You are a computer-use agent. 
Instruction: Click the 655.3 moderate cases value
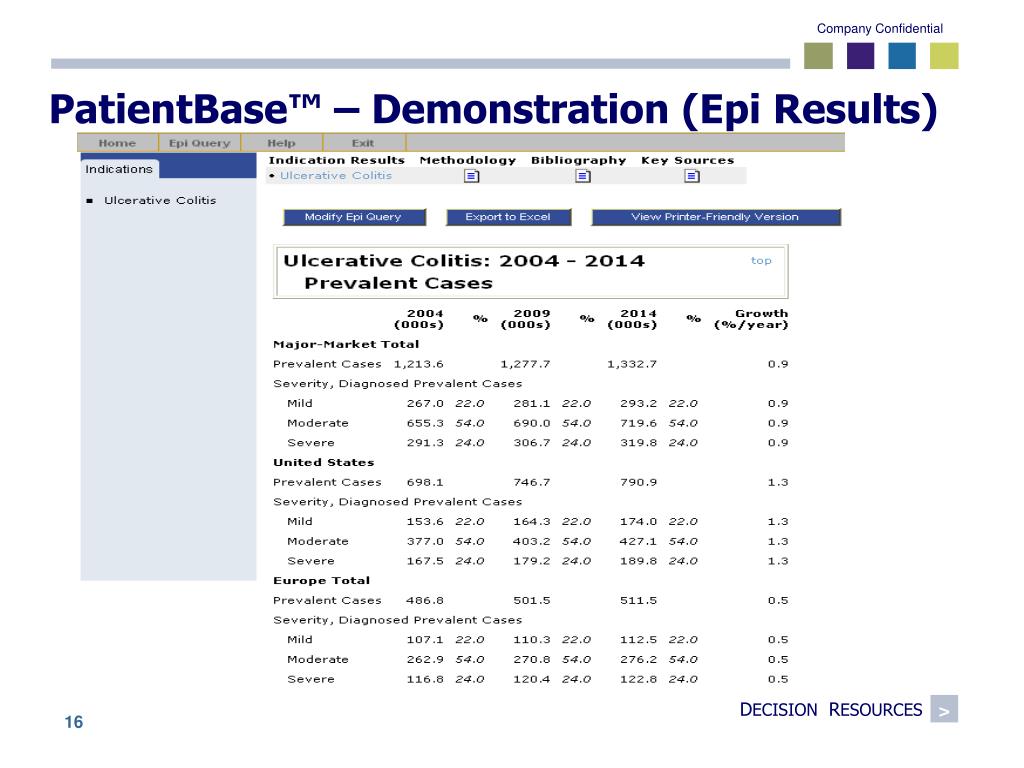pos(425,423)
